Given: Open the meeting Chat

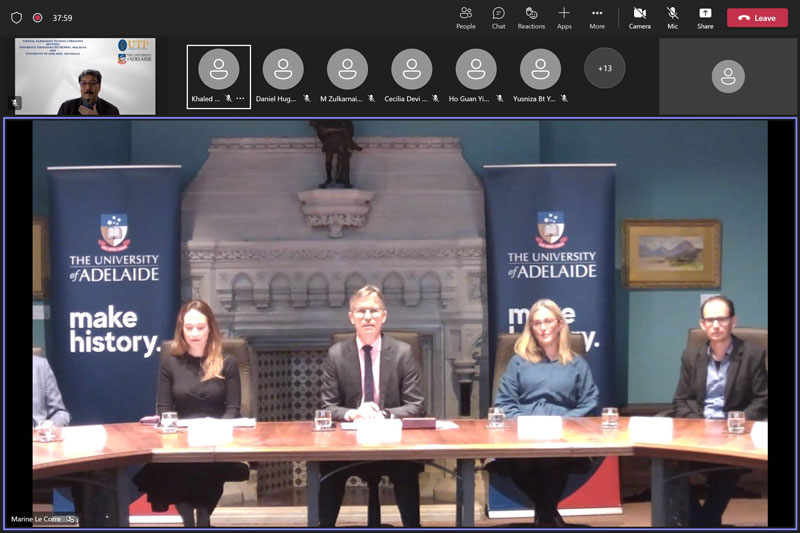Looking at the screenshot, I should coord(498,18).
